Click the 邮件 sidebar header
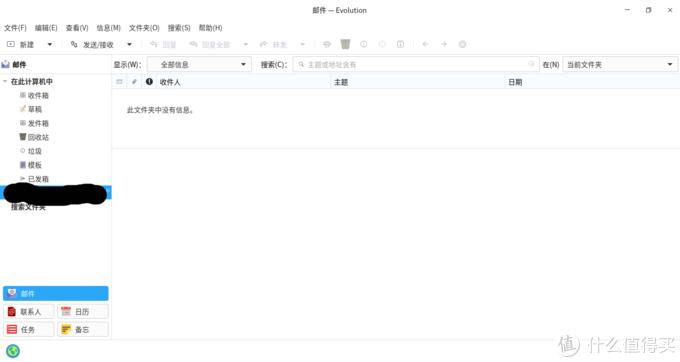The width and height of the screenshot is (680, 362). click(14, 65)
